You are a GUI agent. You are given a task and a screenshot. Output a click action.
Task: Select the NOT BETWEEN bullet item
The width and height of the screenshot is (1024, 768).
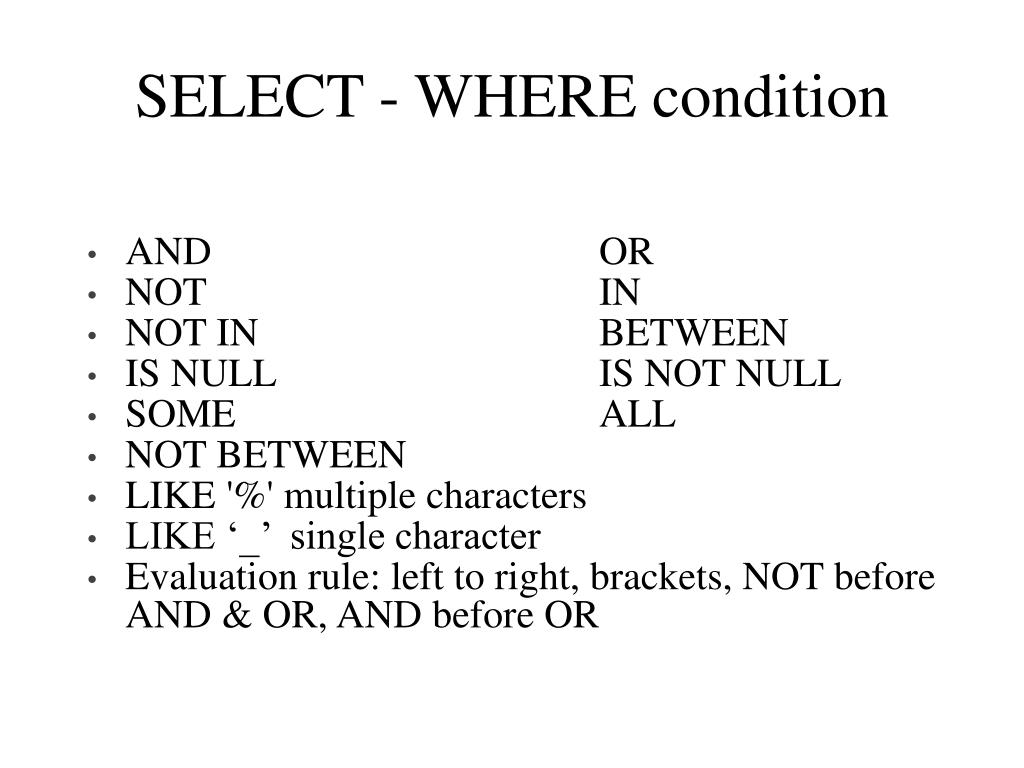(265, 455)
